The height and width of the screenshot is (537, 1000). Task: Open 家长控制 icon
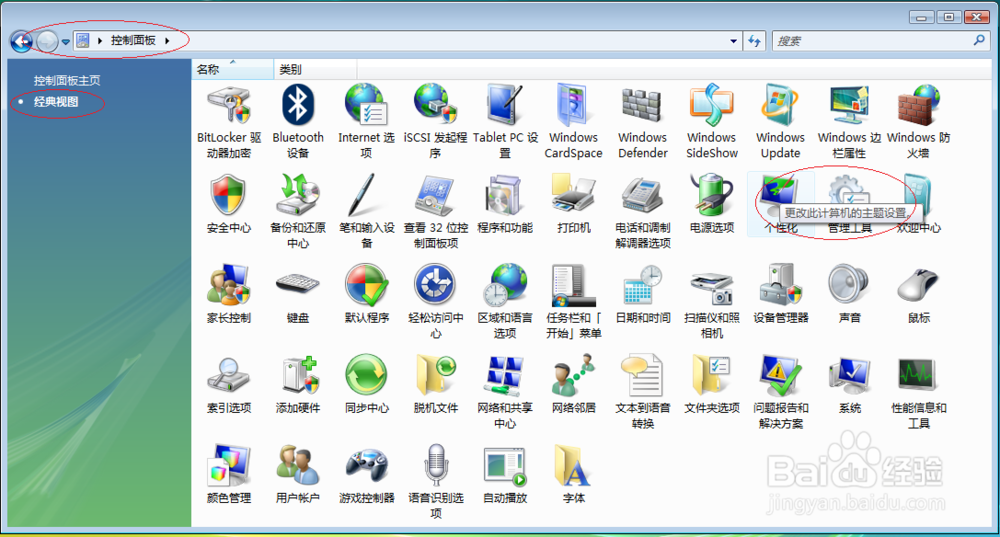click(229, 285)
